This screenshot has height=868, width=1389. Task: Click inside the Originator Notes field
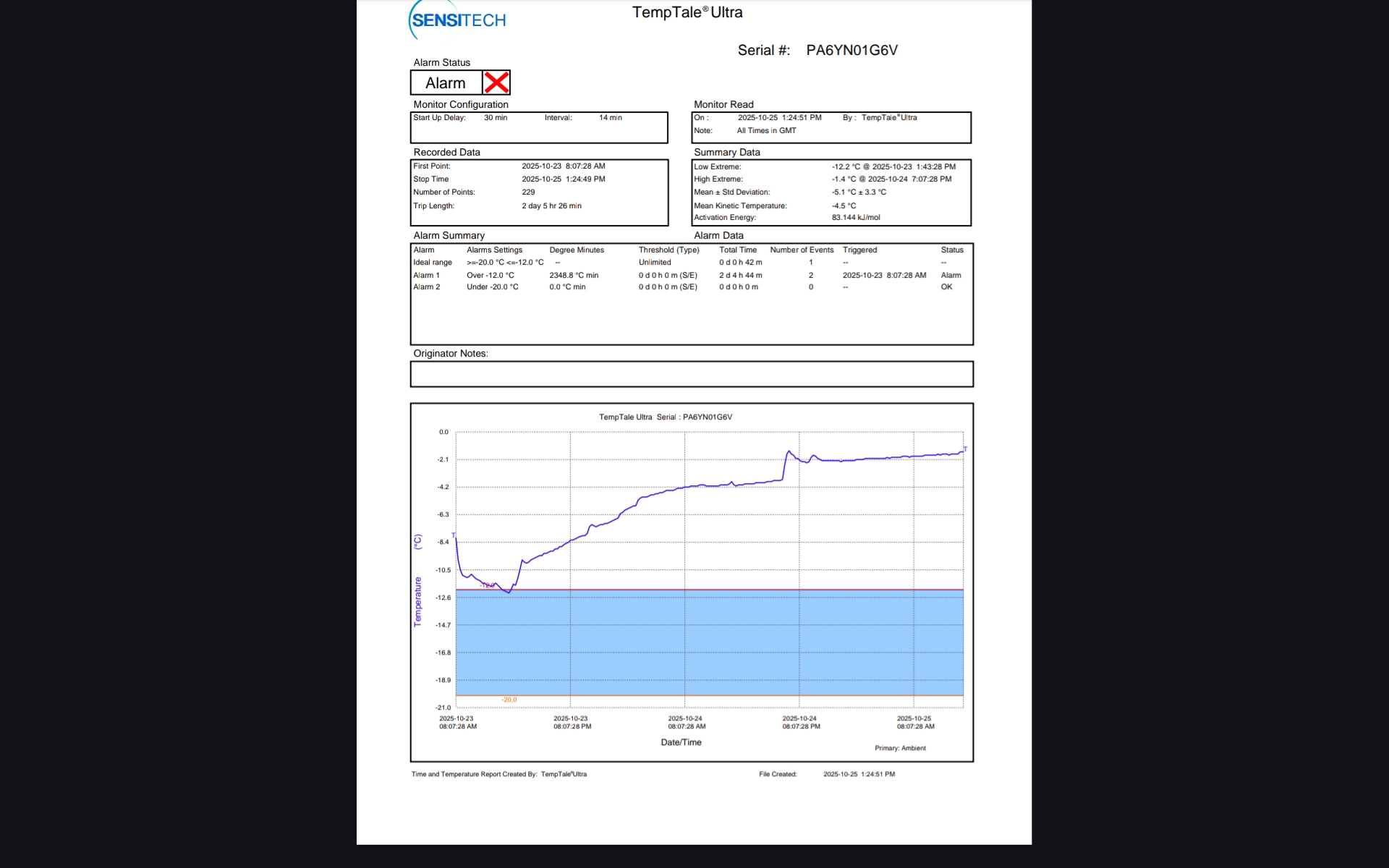click(691, 374)
